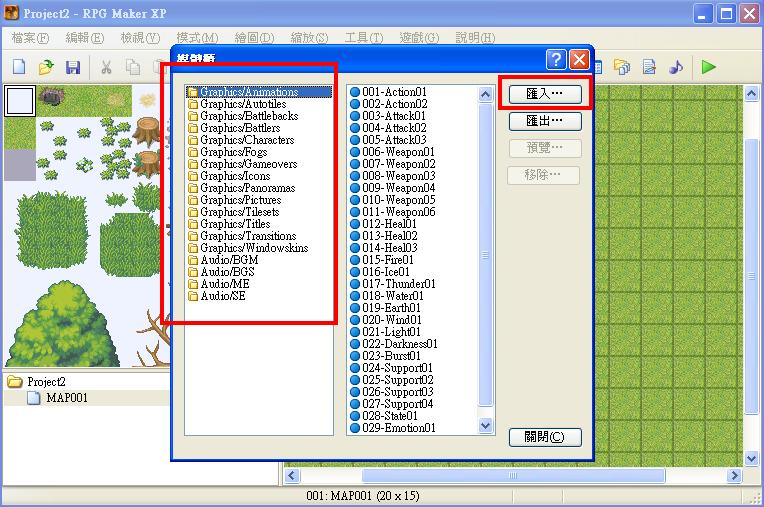
Task: Select the Graphics/Fogs folder
Action: click(228, 152)
